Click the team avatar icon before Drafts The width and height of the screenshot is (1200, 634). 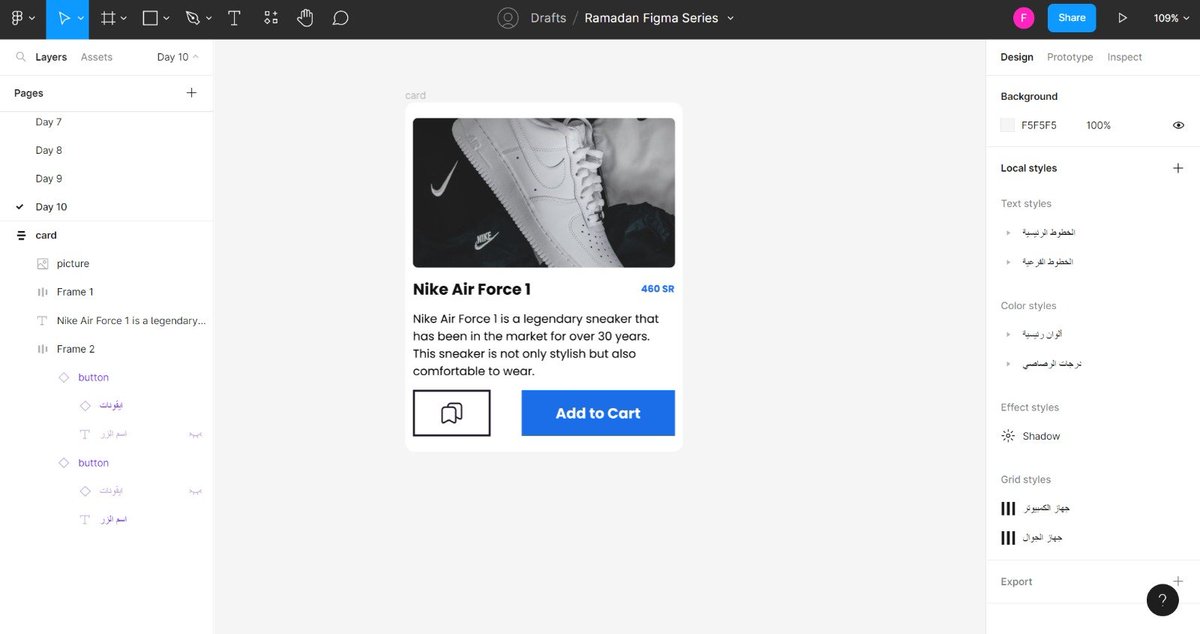click(508, 18)
